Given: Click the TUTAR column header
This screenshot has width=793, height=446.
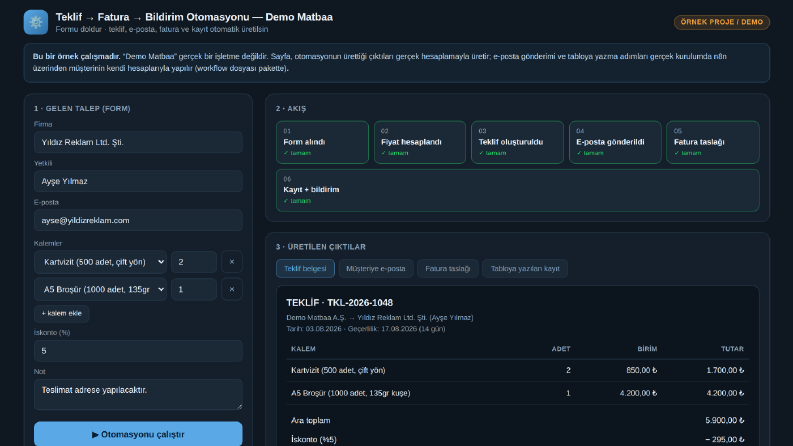Looking at the screenshot, I should tap(732, 349).
